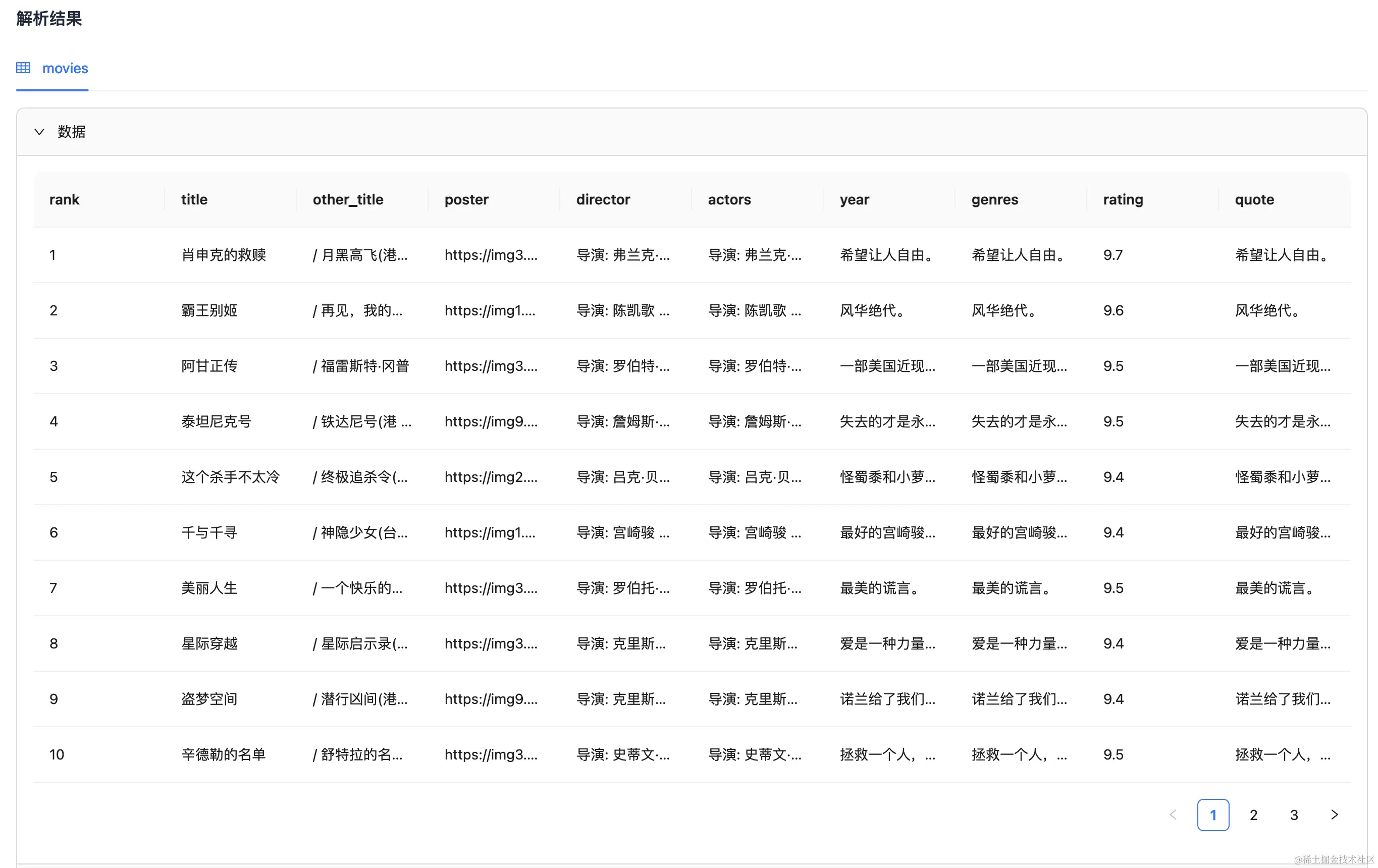Switch to the movies tab
This screenshot has height=868, width=1378.
tap(65, 69)
